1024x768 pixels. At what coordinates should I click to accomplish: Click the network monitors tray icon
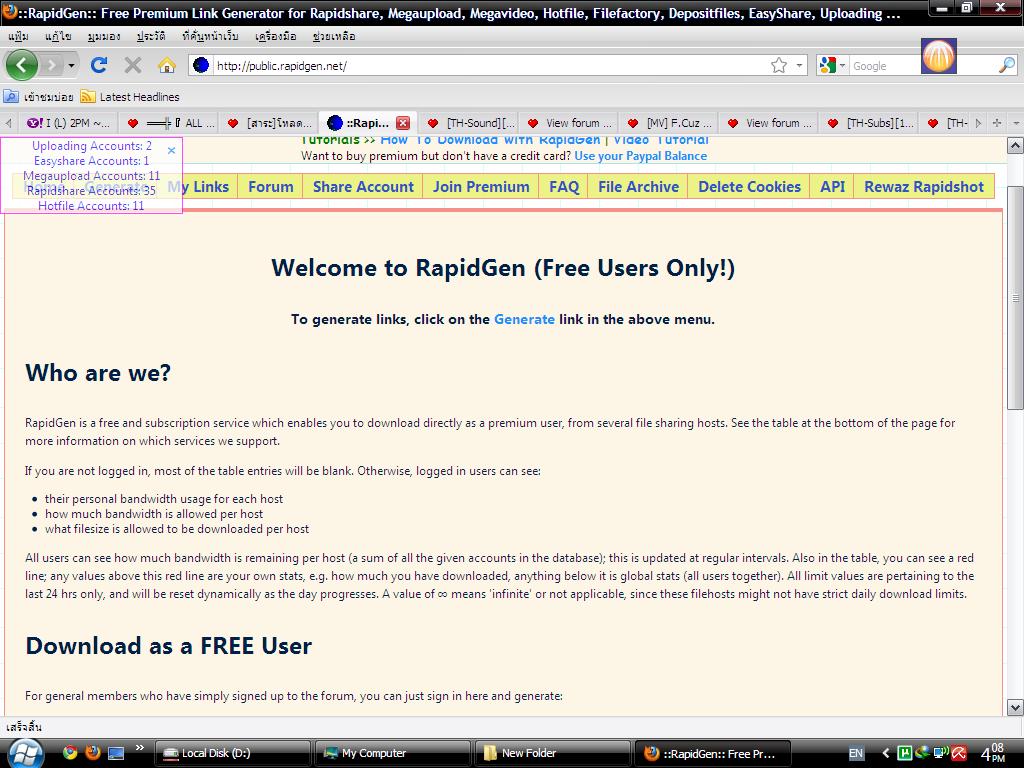click(x=941, y=753)
